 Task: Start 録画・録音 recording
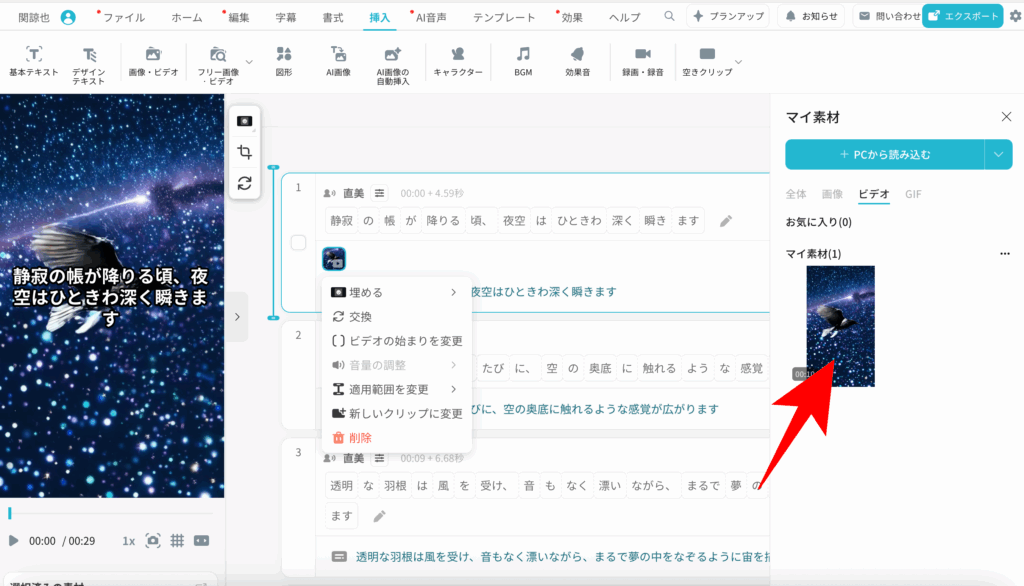tap(643, 61)
